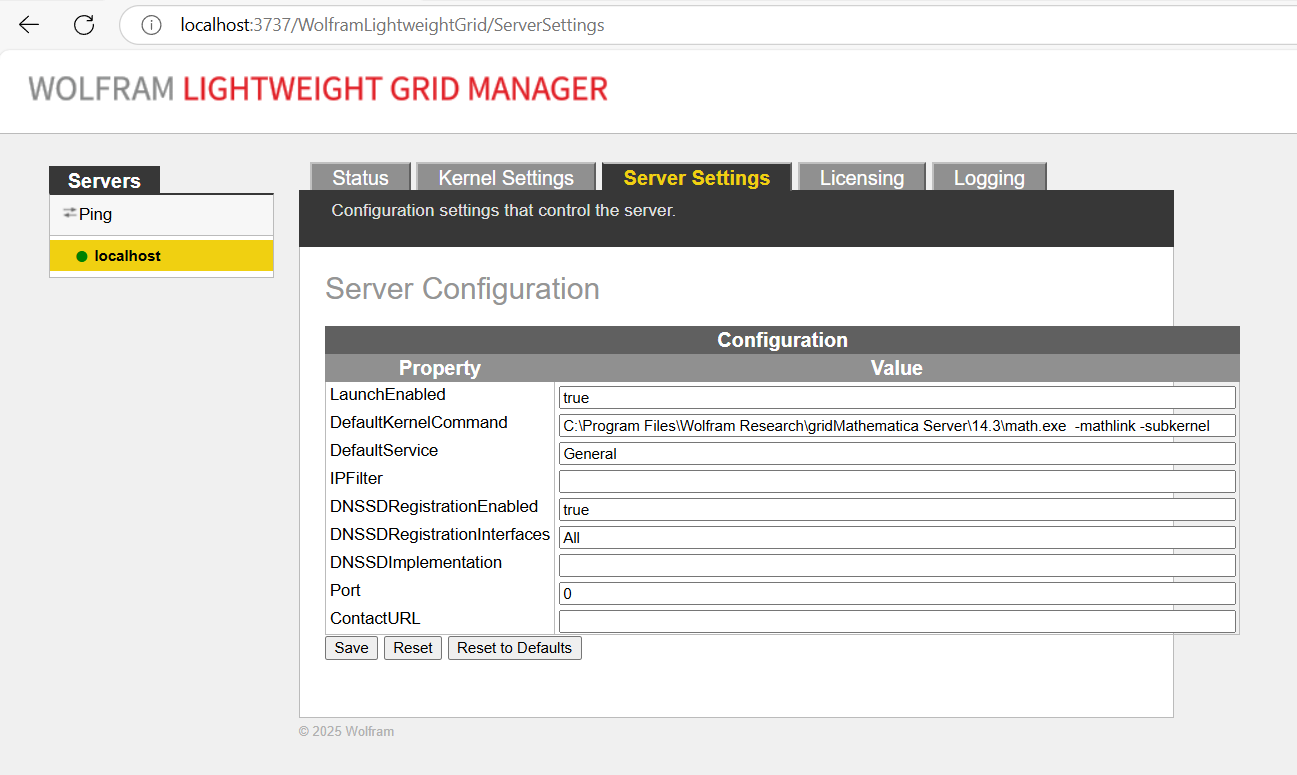Edit the LaunchEnabled value field
The image size is (1297, 775).
click(897, 398)
